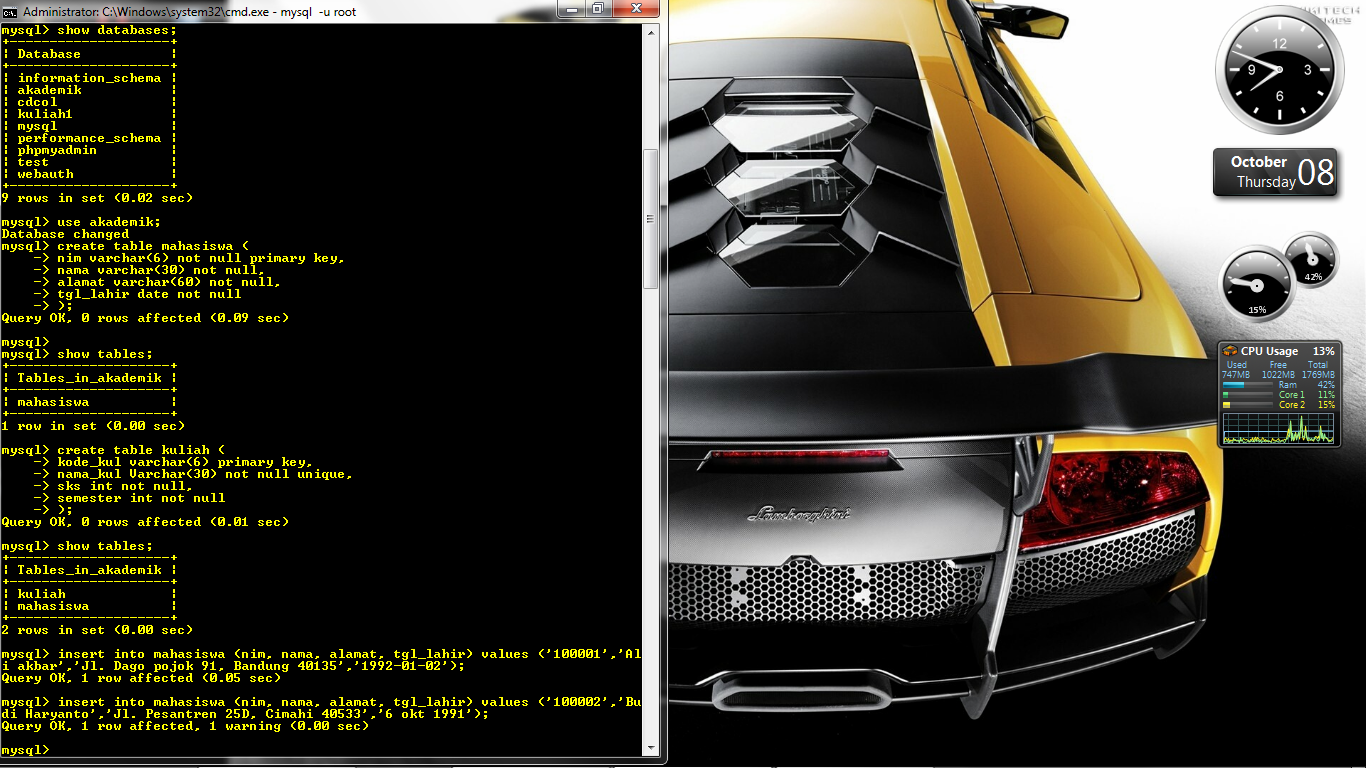The image size is (1366, 768).
Task: Click the Core 1 usage bar
Action: (1248, 395)
